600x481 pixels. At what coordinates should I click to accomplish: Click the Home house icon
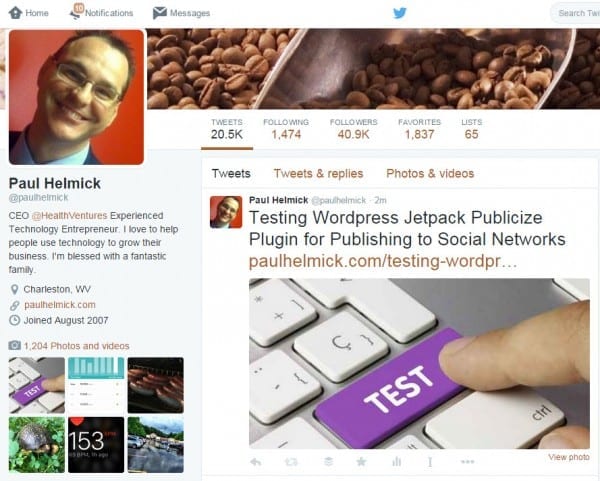tap(15, 13)
